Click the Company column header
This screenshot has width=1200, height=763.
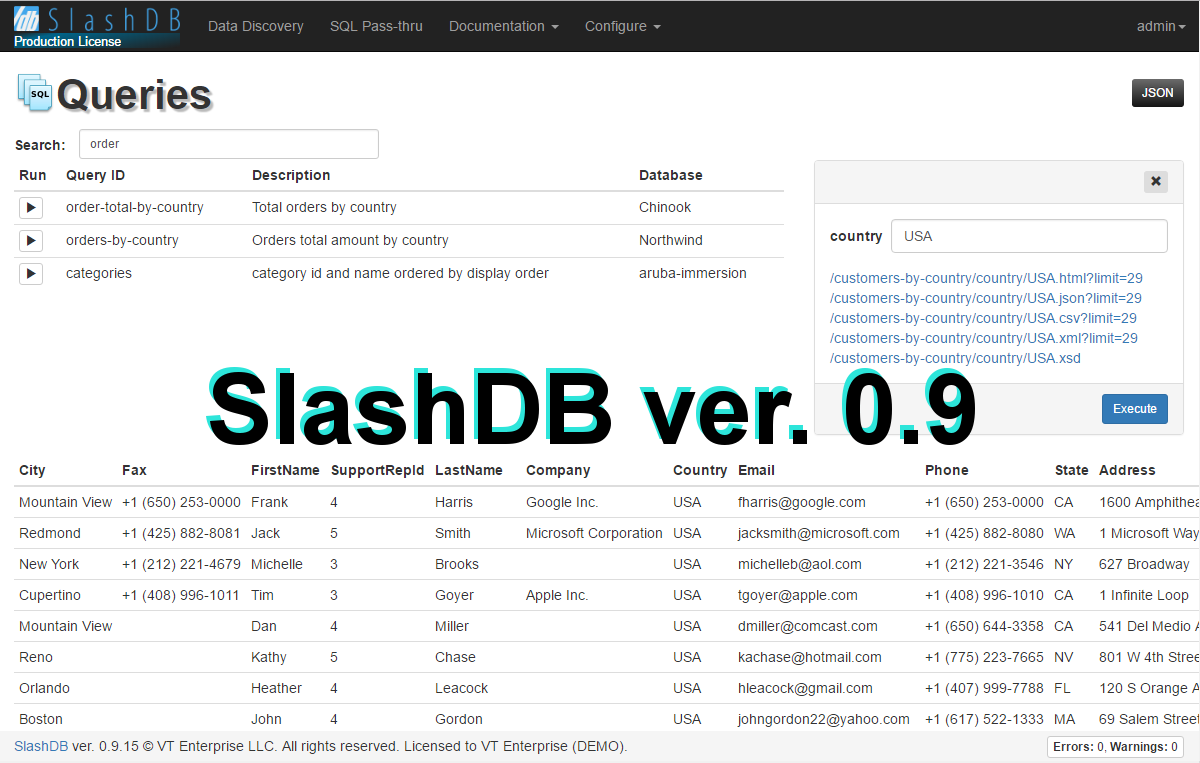click(558, 471)
